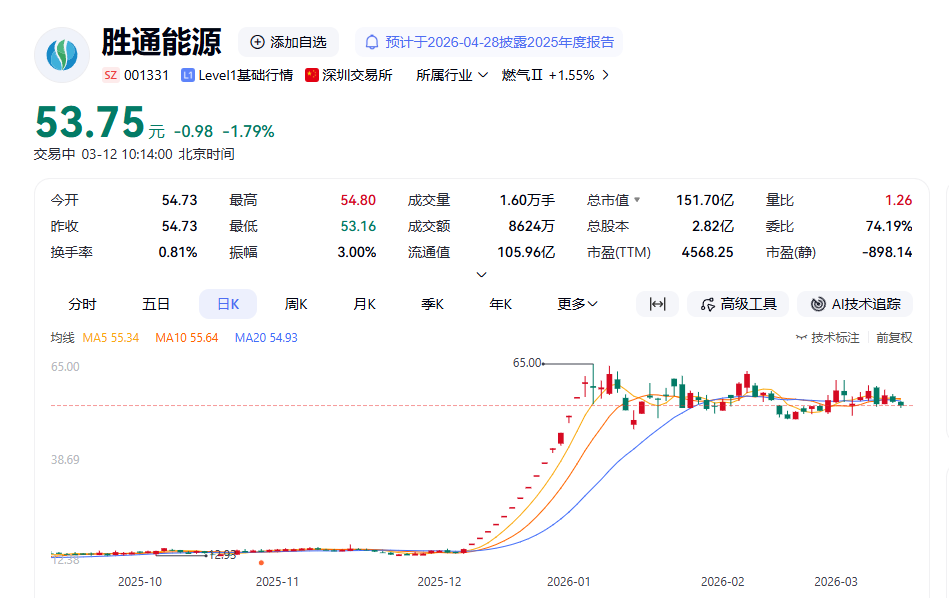Click the chart width-range toggle icon

click(x=657, y=304)
